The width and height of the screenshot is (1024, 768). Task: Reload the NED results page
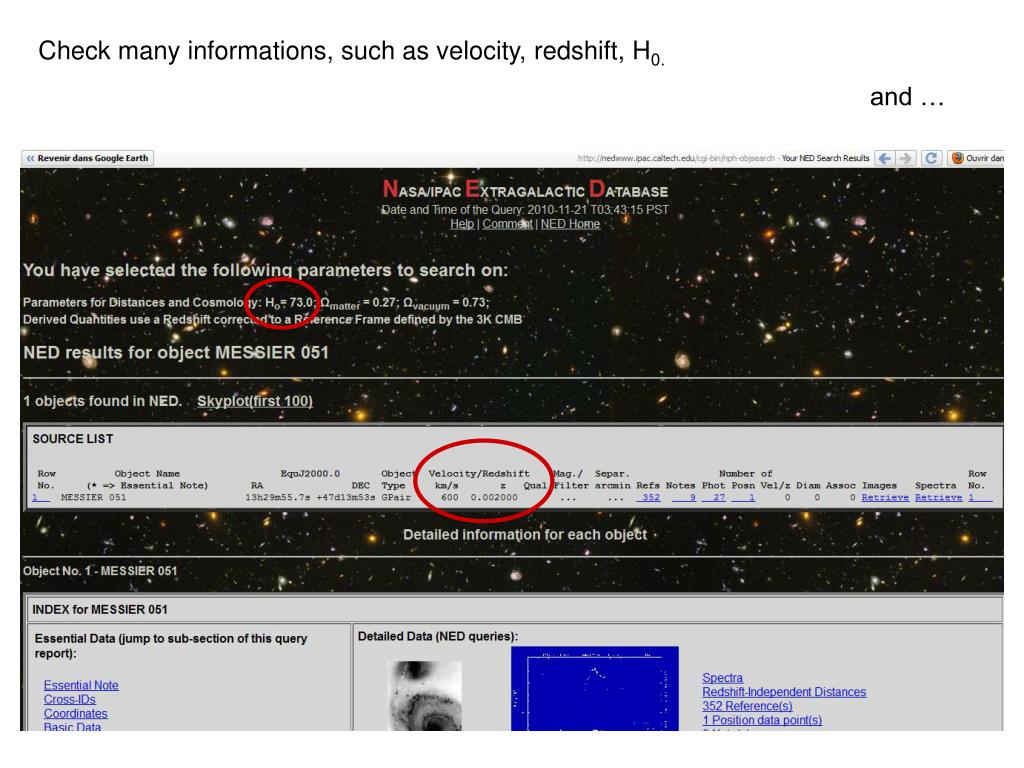coord(931,158)
